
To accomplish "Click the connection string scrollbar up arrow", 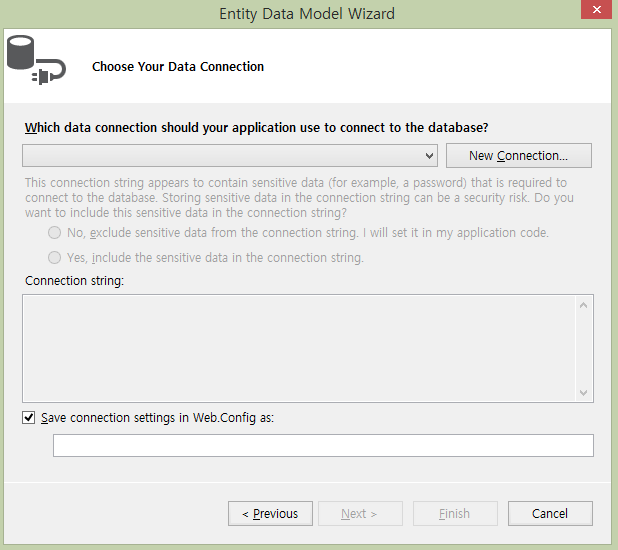I will (584, 306).
